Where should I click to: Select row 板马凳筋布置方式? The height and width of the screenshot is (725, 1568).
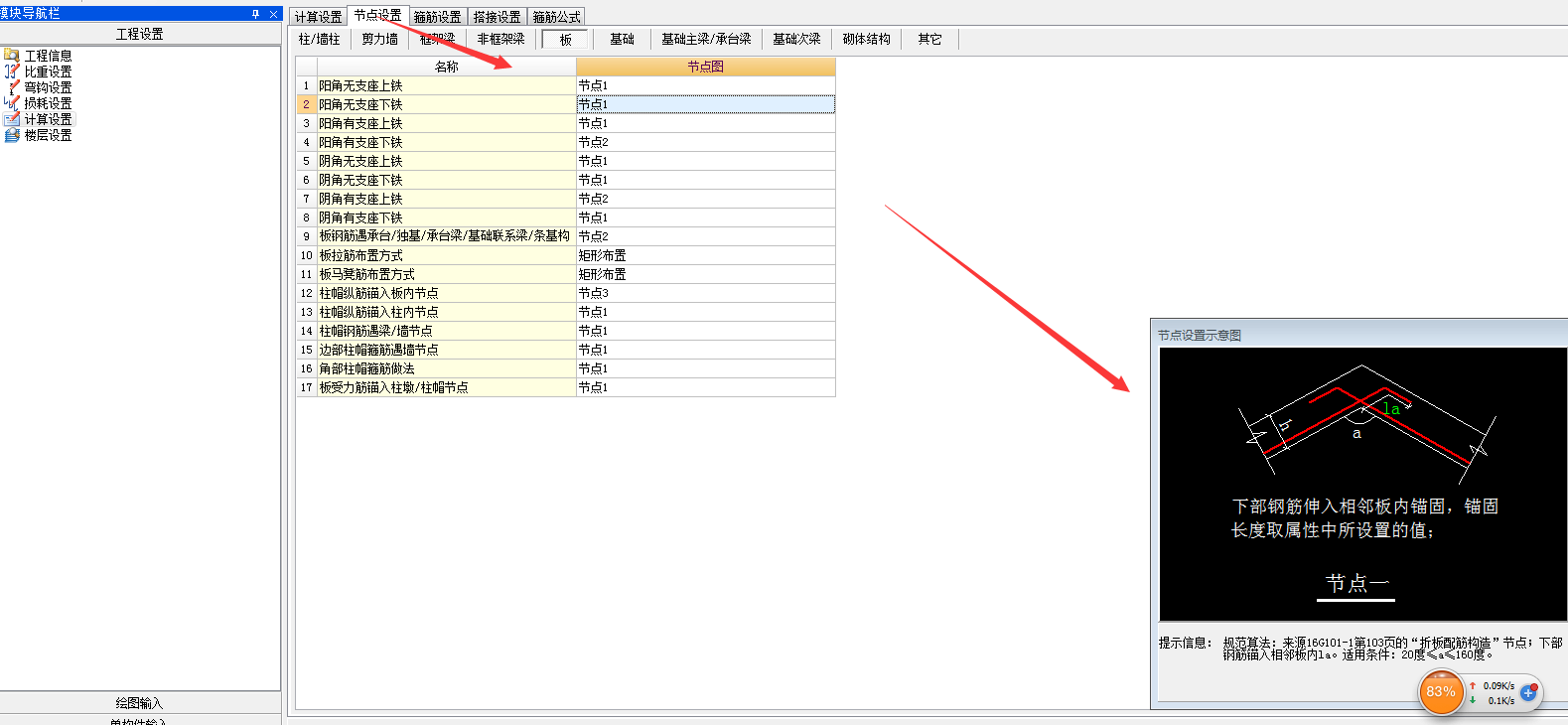[446, 274]
